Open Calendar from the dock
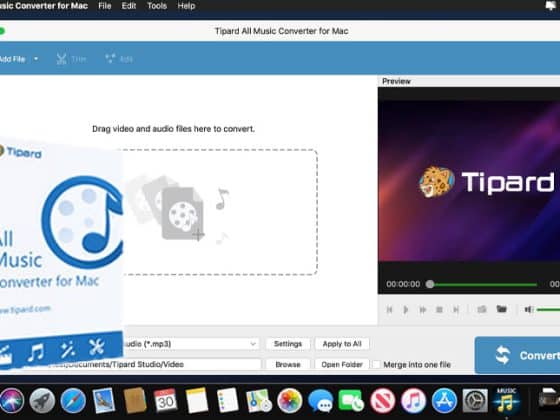The width and height of the screenshot is (560, 420). 165,400
